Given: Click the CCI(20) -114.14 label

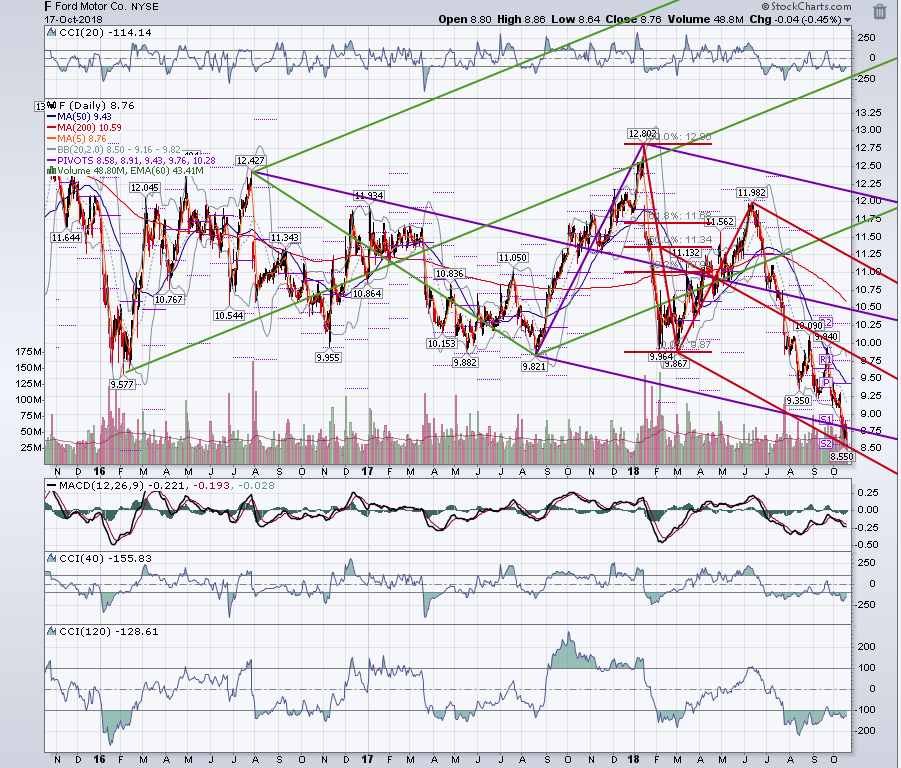Looking at the screenshot, I should pyautogui.click(x=106, y=33).
